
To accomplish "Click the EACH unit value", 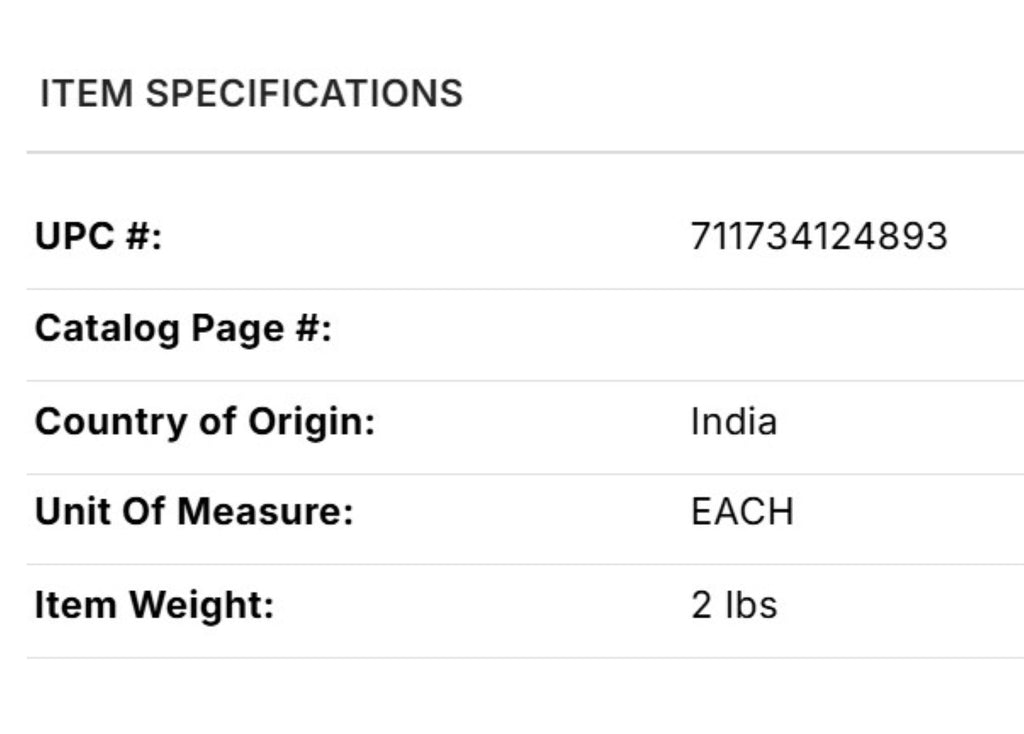I will (x=742, y=512).
